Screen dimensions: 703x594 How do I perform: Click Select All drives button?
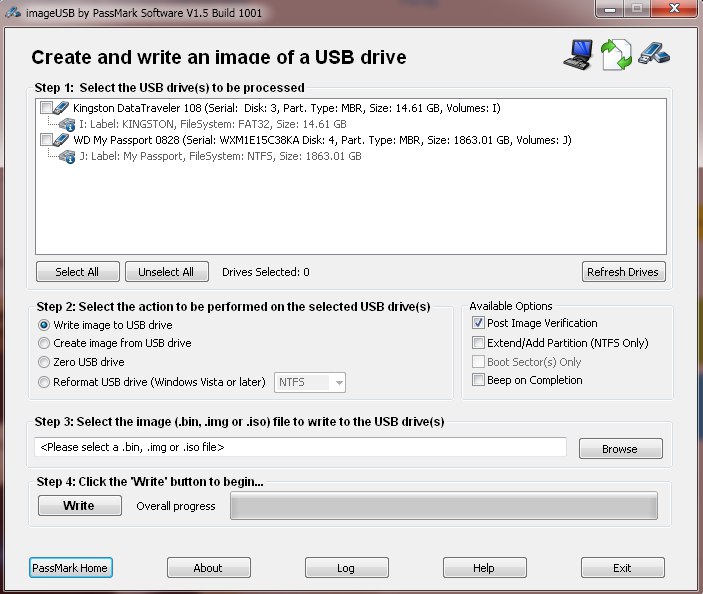[x=78, y=272]
